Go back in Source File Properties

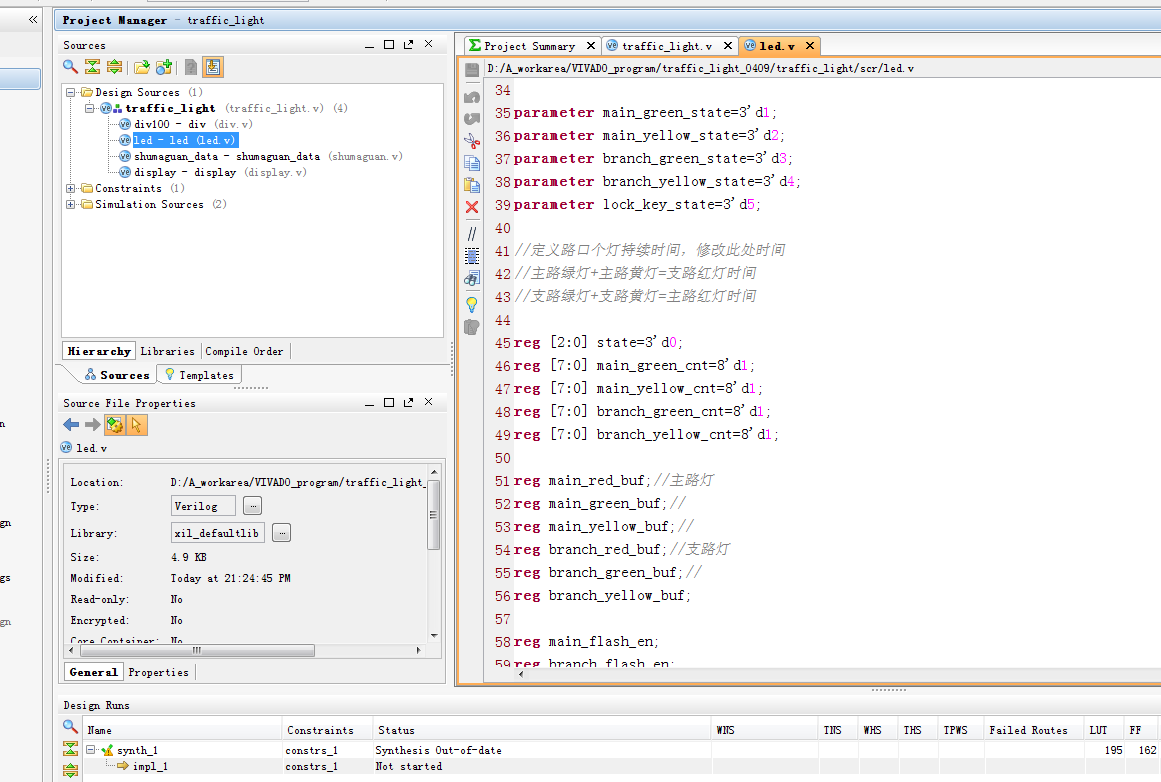tap(71, 424)
